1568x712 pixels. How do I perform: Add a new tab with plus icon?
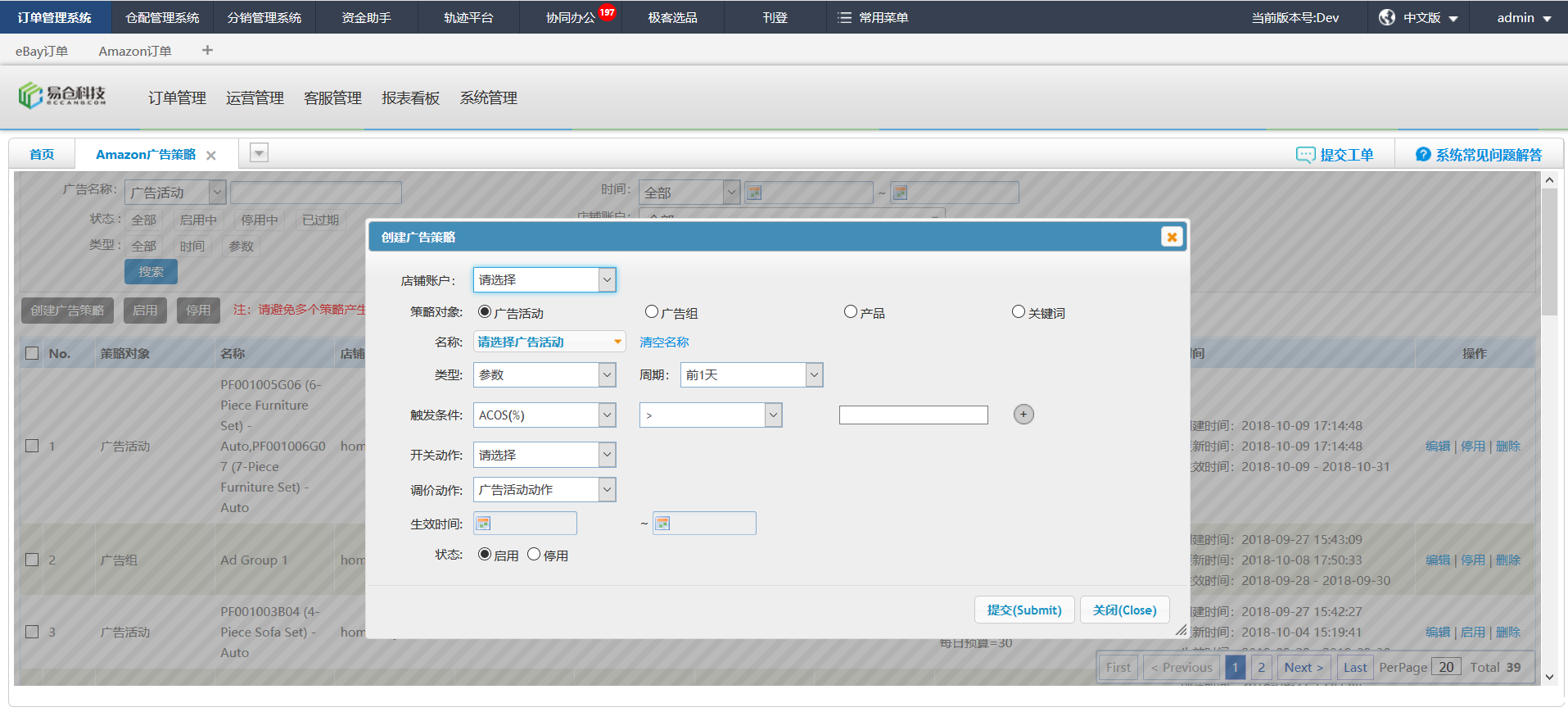tap(207, 51)
